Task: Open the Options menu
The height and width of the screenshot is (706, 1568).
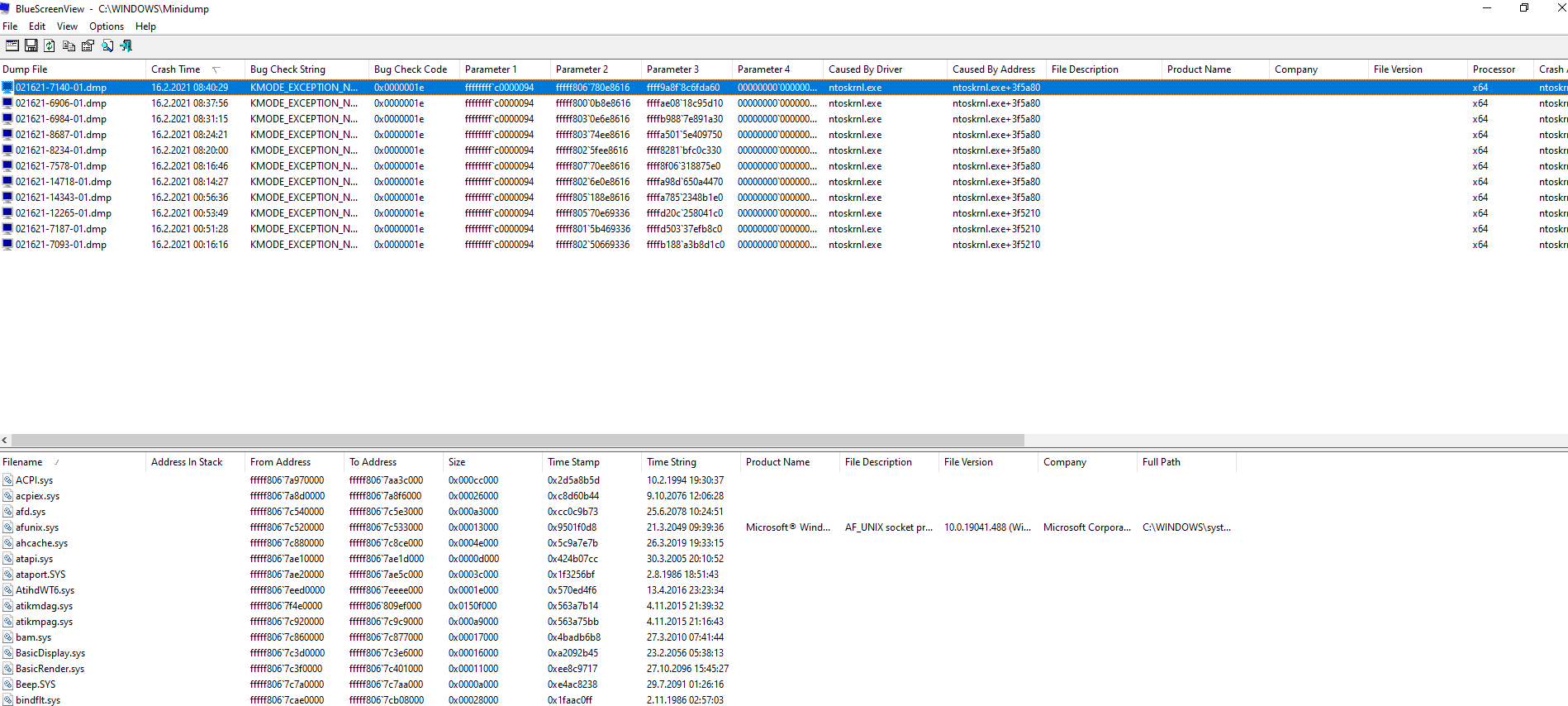Action: (x=107, y=26)
